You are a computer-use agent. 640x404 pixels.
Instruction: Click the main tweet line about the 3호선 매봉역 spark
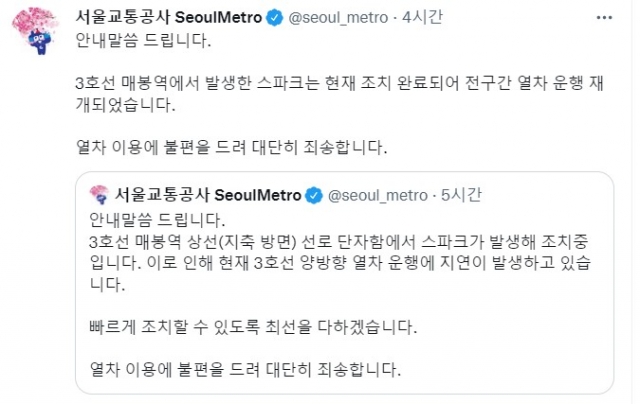tap(340, 83)
